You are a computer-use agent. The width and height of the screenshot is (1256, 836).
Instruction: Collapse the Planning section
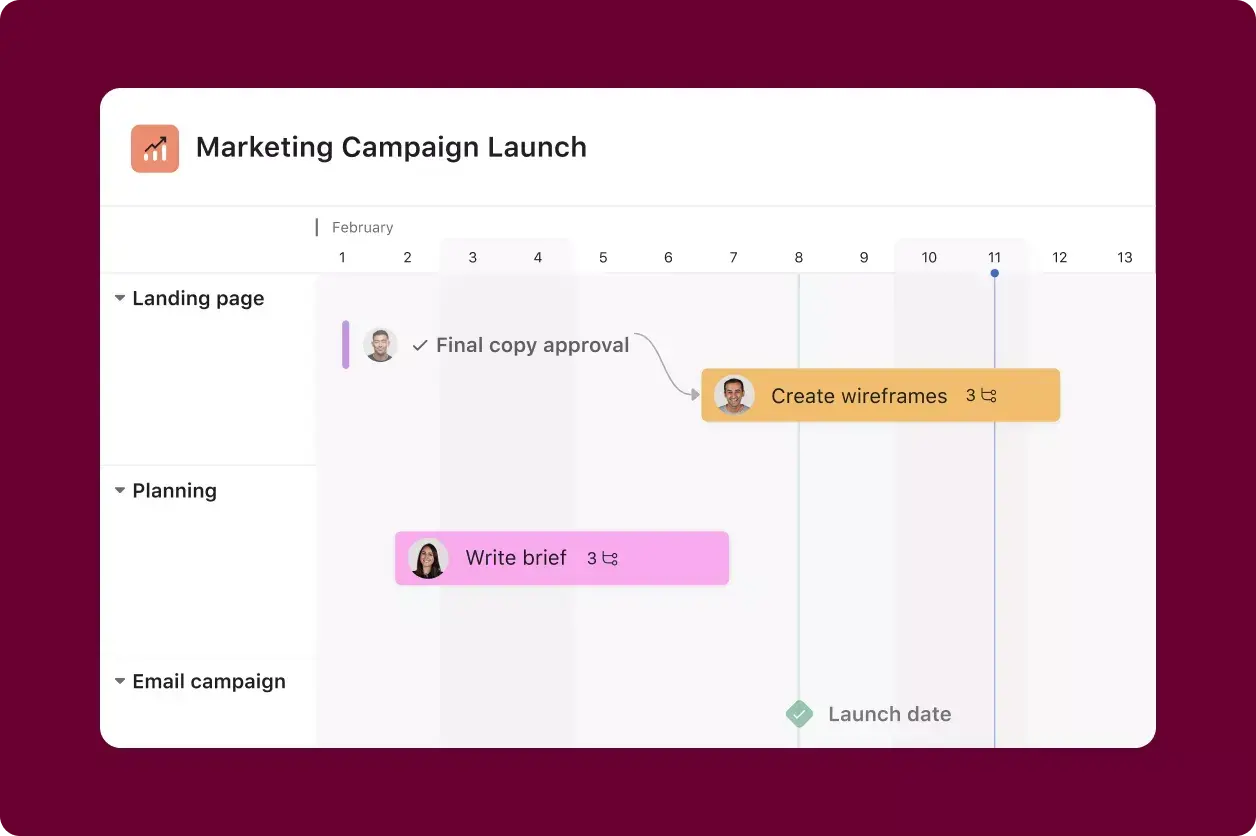pyautogui.click(x=119, y=490)
